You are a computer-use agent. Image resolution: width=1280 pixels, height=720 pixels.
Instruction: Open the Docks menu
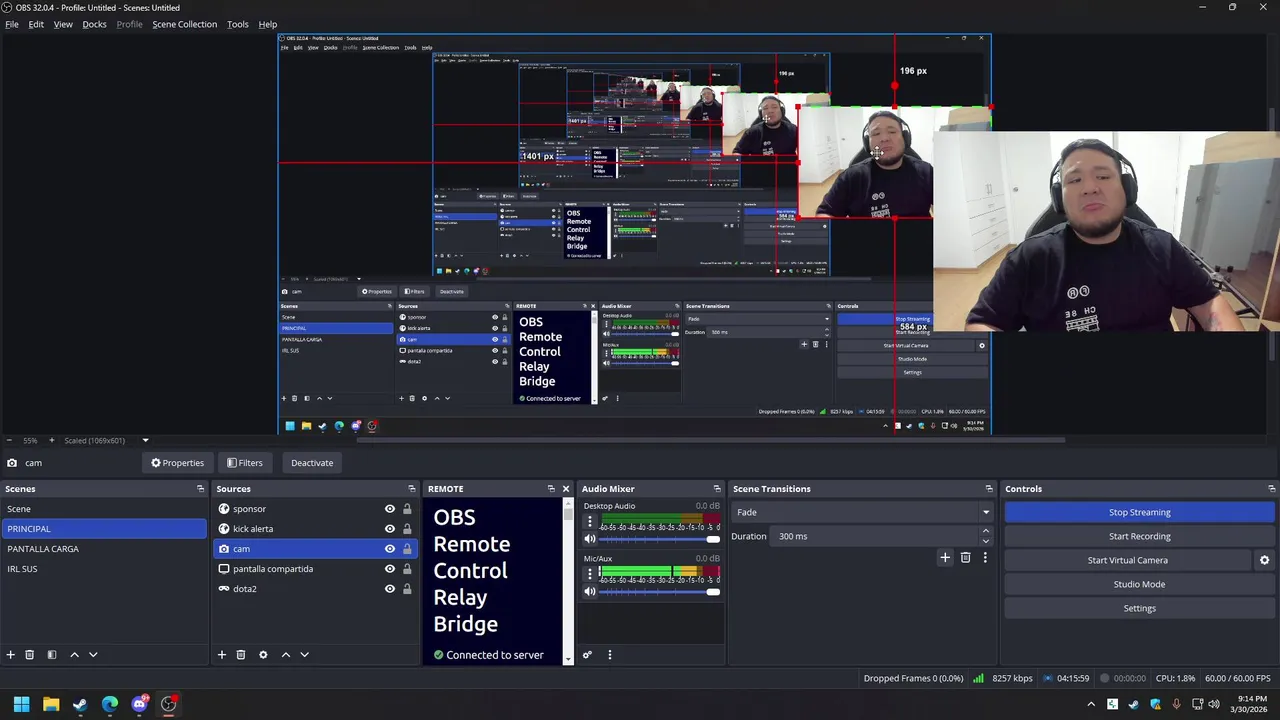pyautogui.click(x=94, y=24)
